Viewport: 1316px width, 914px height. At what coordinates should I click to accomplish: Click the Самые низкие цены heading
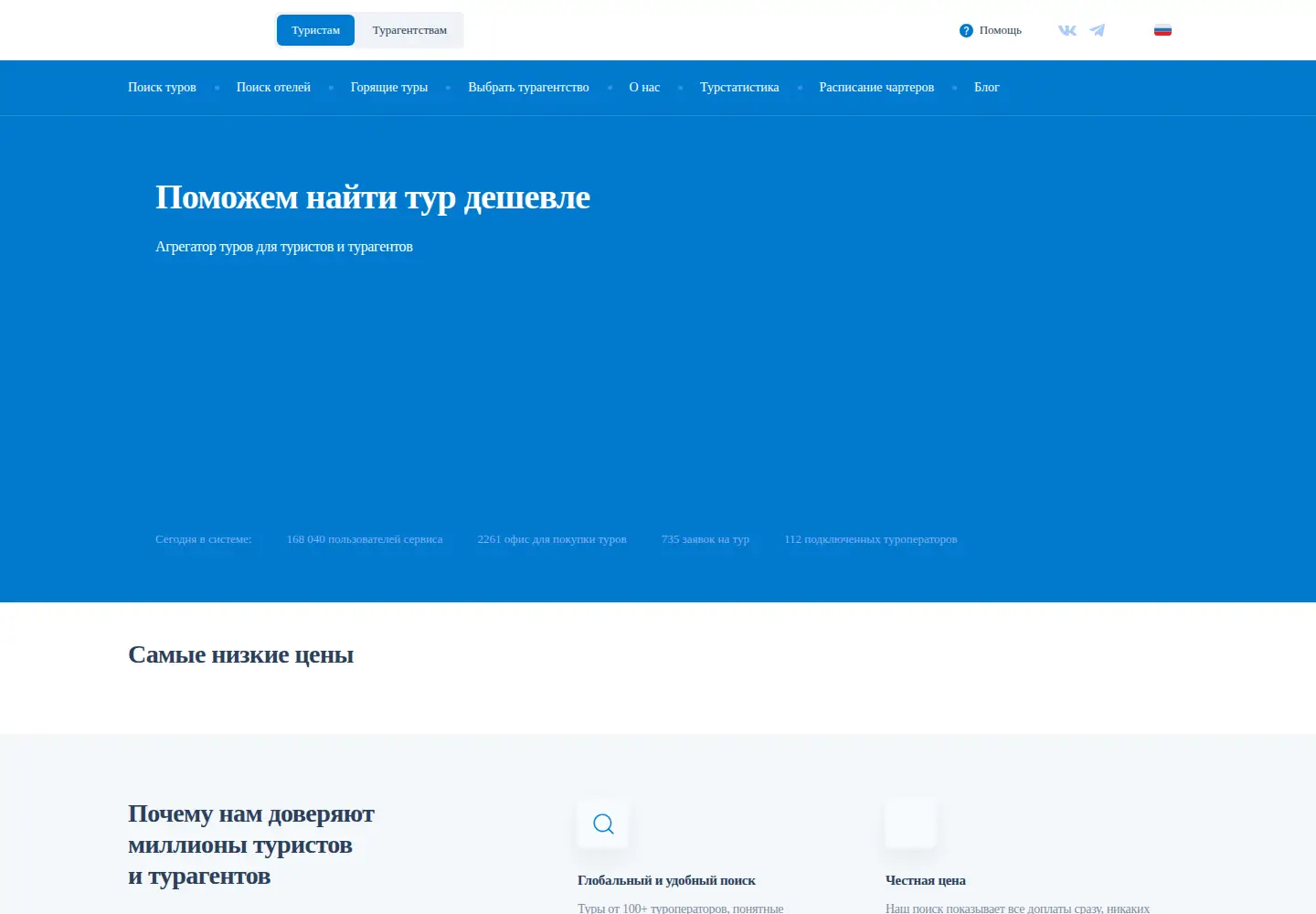click(240, 655)
